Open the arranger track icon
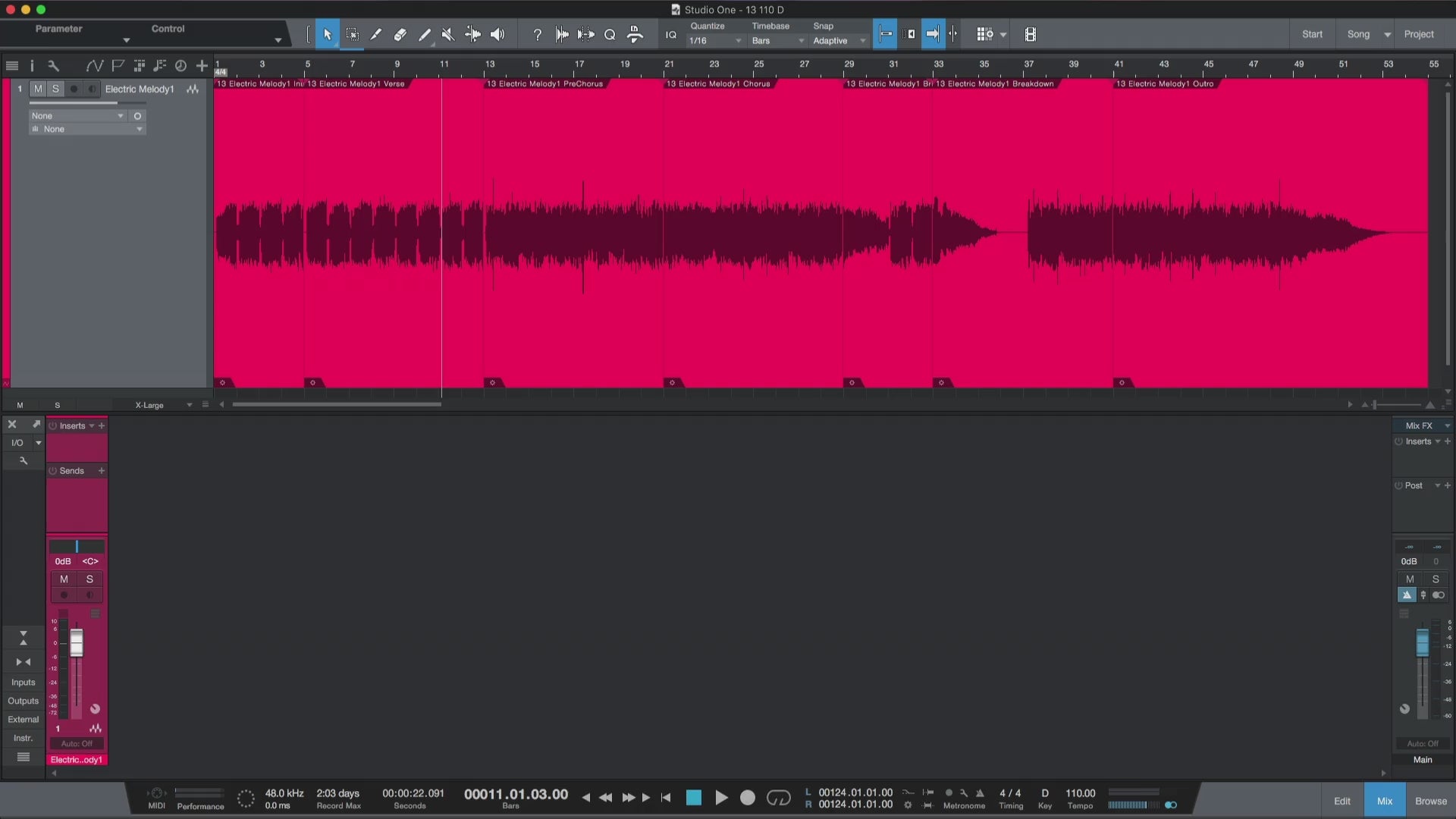The width and height of the screenshot is (1456, 819). [x=139, y=66]
